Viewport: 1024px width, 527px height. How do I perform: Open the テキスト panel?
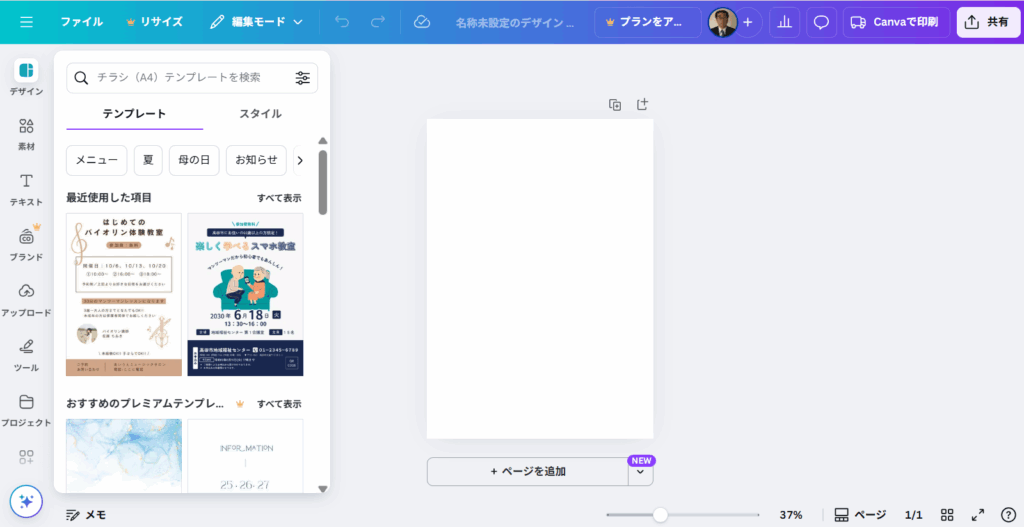(26, 189)
